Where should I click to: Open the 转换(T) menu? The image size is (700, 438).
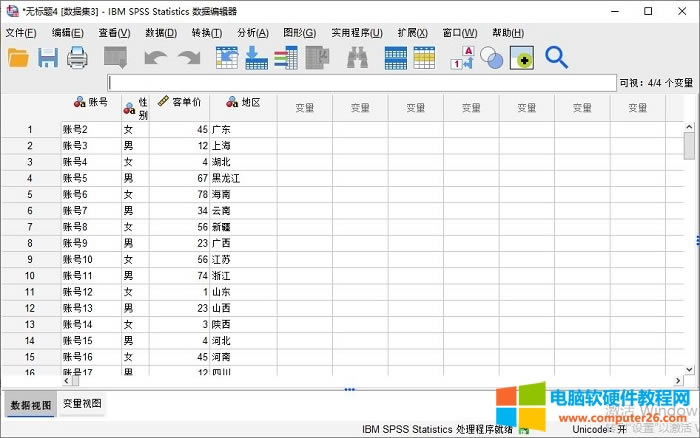click(206, 33)
